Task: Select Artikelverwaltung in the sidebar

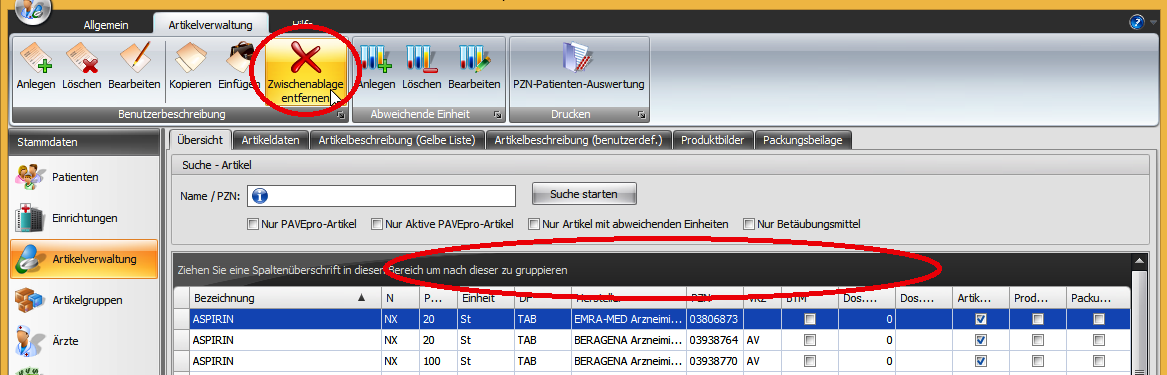Action: [84, 259]
